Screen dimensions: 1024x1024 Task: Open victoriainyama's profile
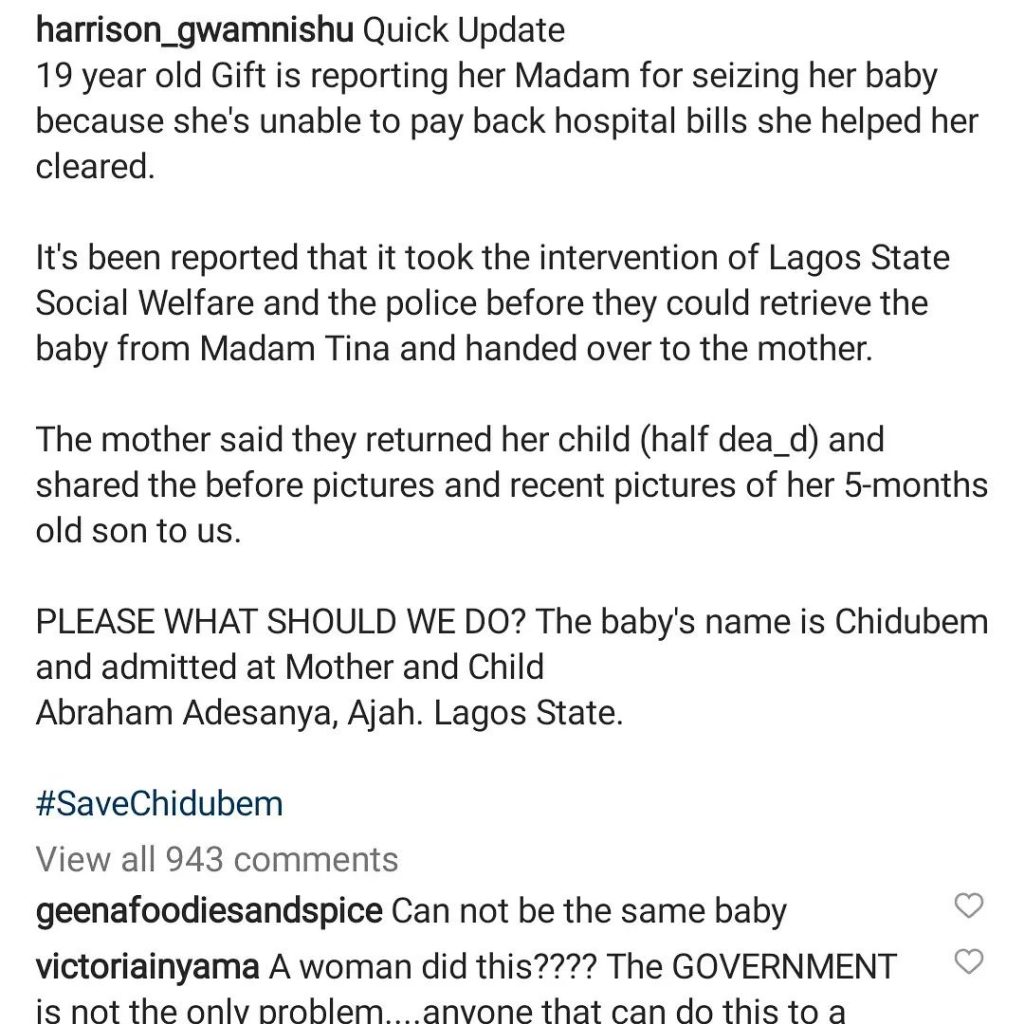pos(147,967)
